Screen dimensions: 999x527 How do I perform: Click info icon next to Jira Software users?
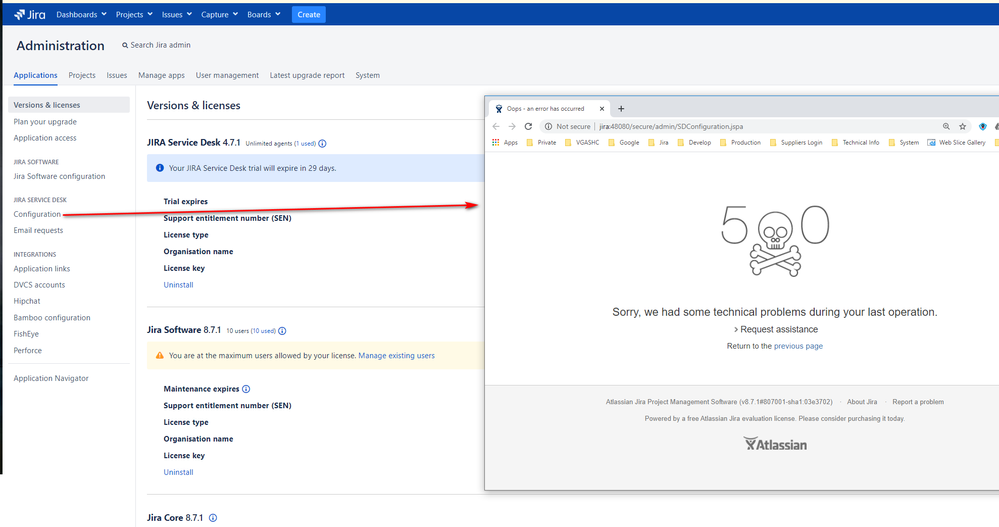pos(282,331)
